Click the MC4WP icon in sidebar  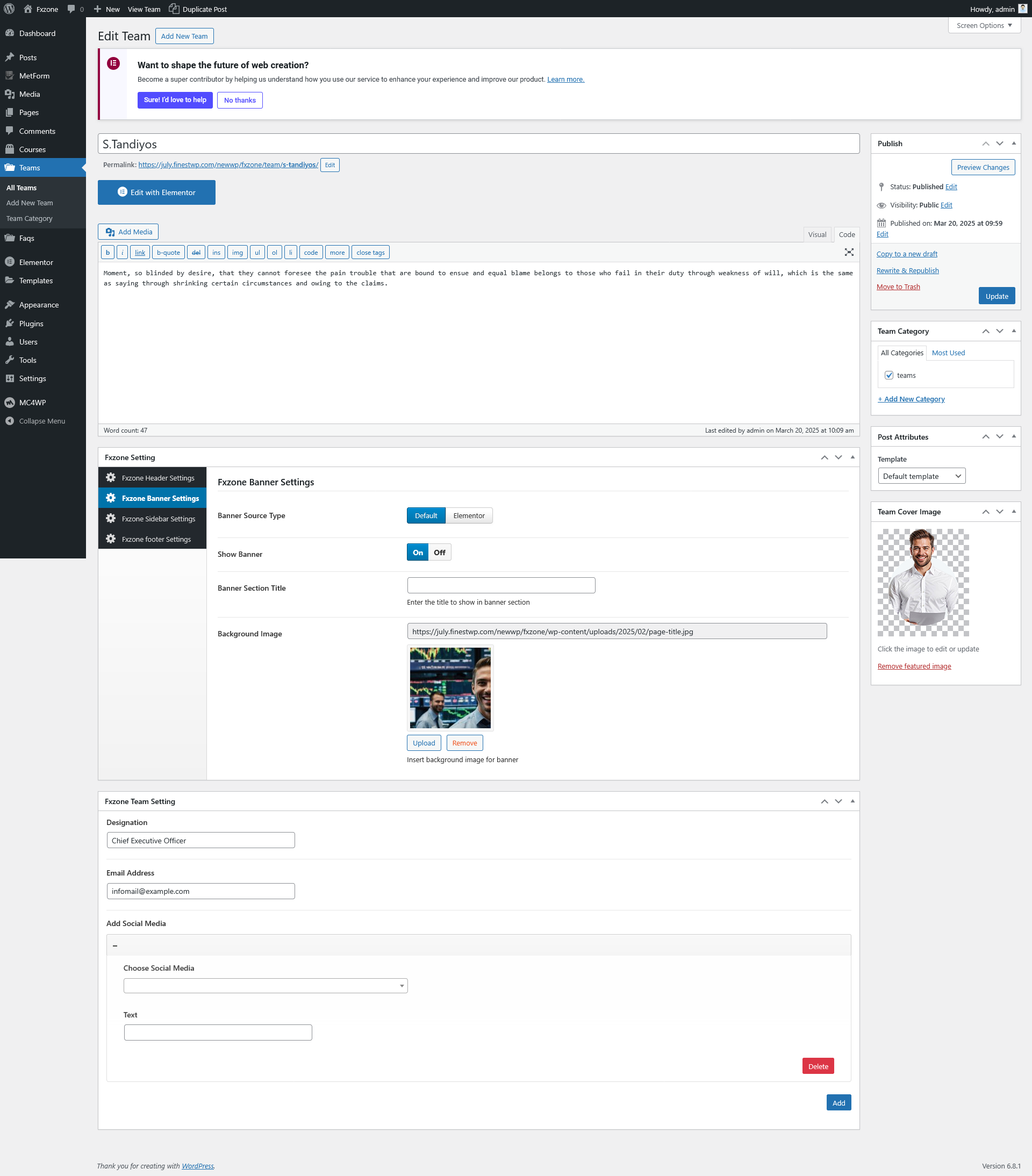[x=10, y=403]
